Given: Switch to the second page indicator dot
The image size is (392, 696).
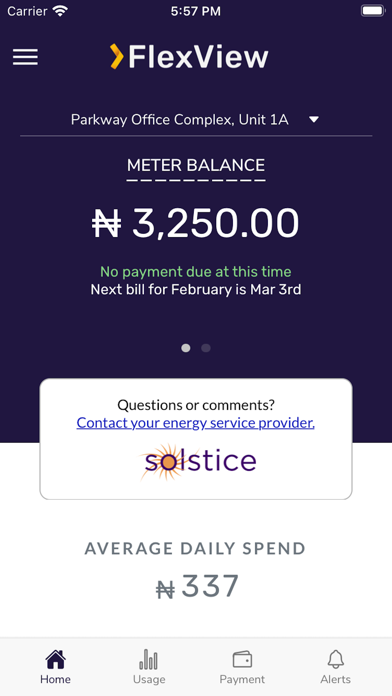Looking at the screenshot, I should tap(206, 348).
